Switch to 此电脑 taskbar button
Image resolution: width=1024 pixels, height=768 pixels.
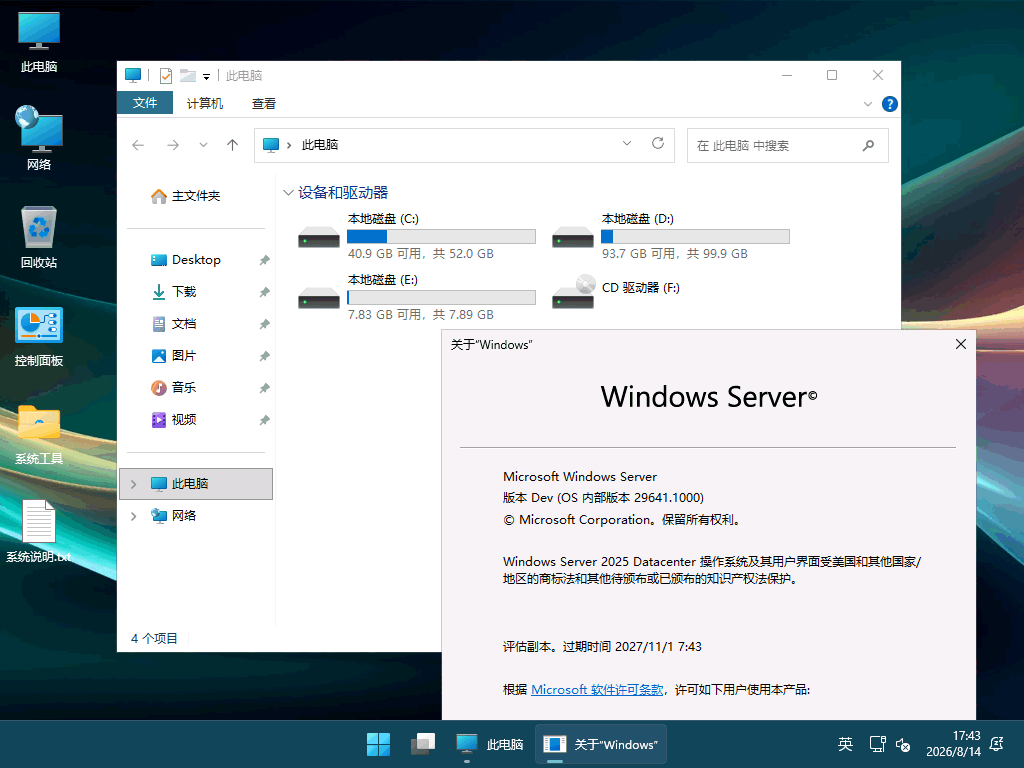click(x=490, y=744)
